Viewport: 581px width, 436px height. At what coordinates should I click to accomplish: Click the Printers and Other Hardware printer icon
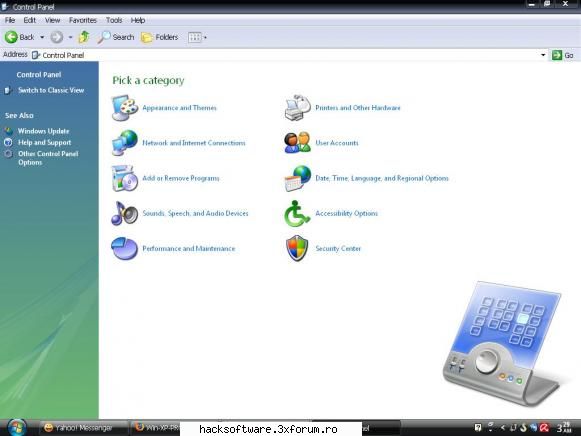click(298, 108)
